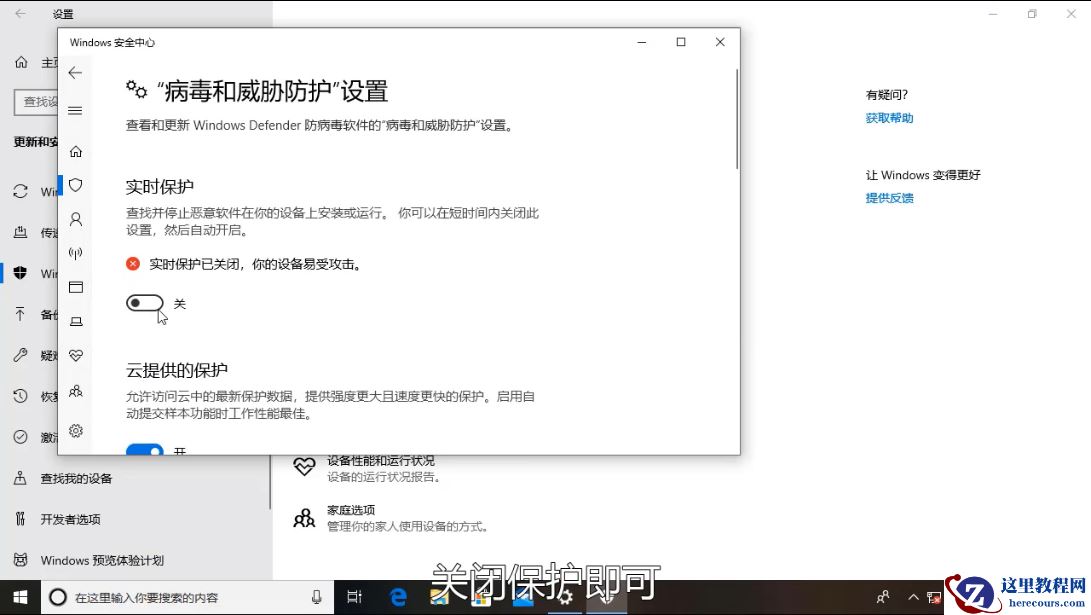Open Device performance & health icon
1091x615 pixels.
point(76,355)
